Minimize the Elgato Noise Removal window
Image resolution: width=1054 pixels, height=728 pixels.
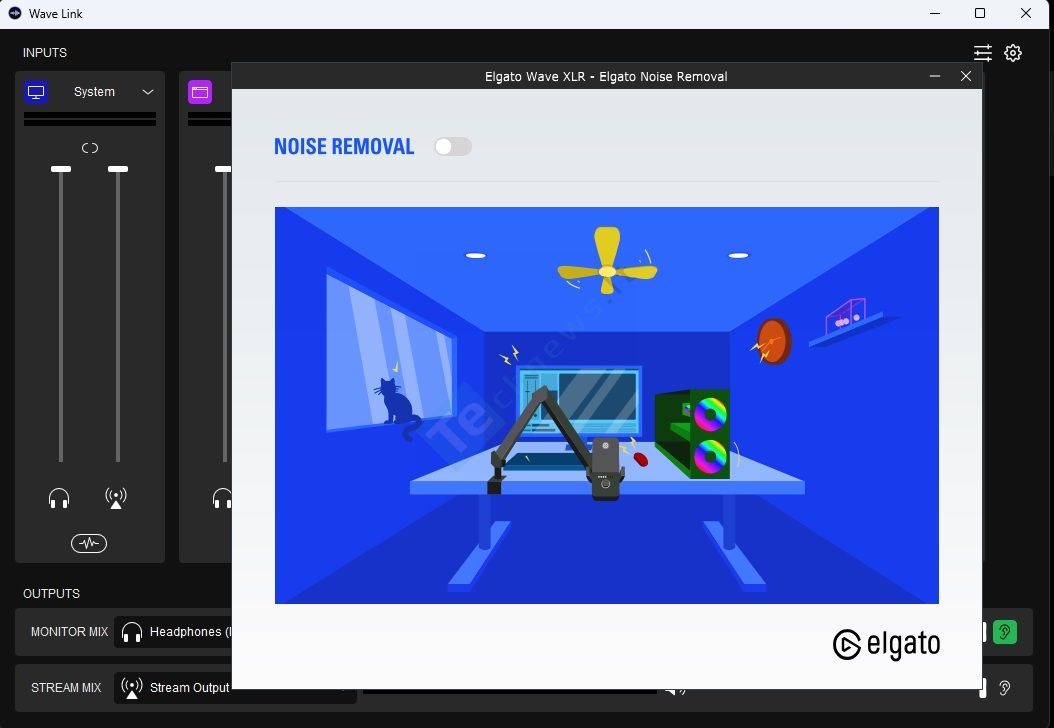point(934,76)
